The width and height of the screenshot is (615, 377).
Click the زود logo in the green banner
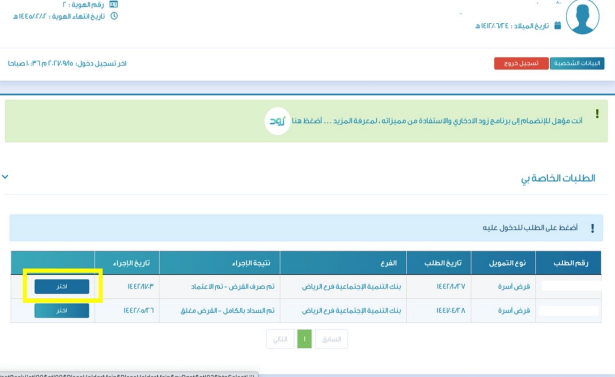click(x=277, y=121)
